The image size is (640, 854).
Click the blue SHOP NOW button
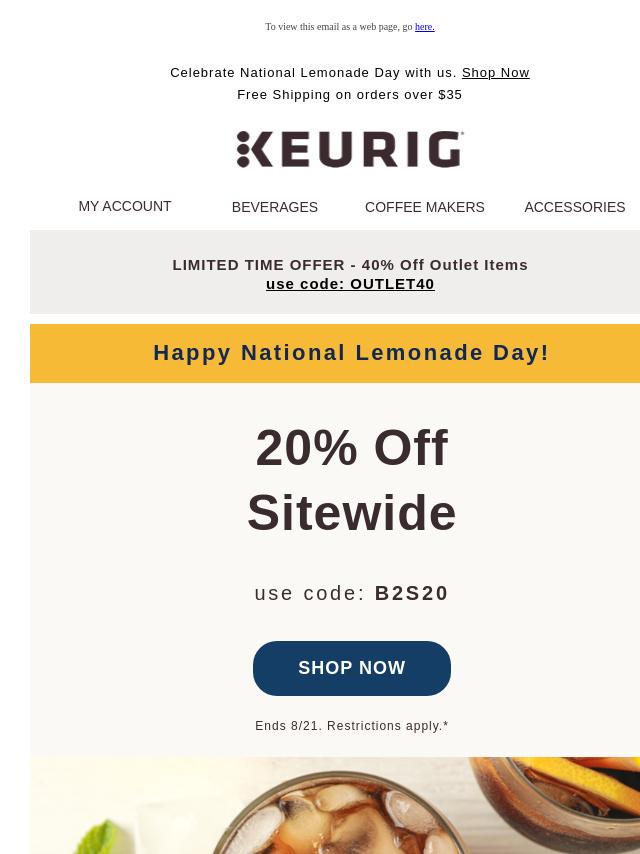tap(352, 668)
